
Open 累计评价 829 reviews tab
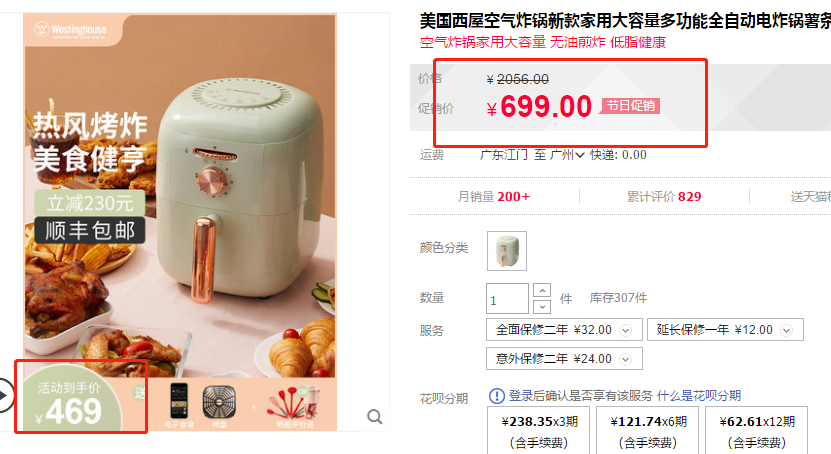(664, 197)
